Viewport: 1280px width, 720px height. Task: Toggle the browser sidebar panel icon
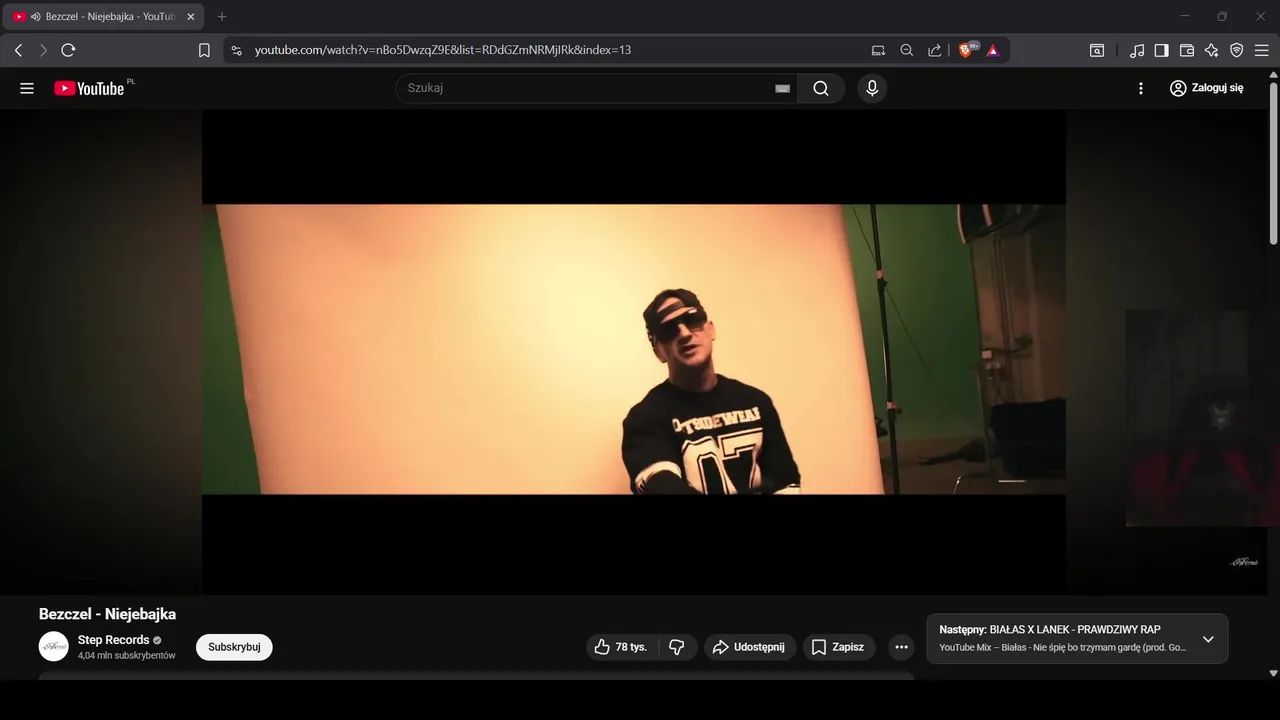1161,50
